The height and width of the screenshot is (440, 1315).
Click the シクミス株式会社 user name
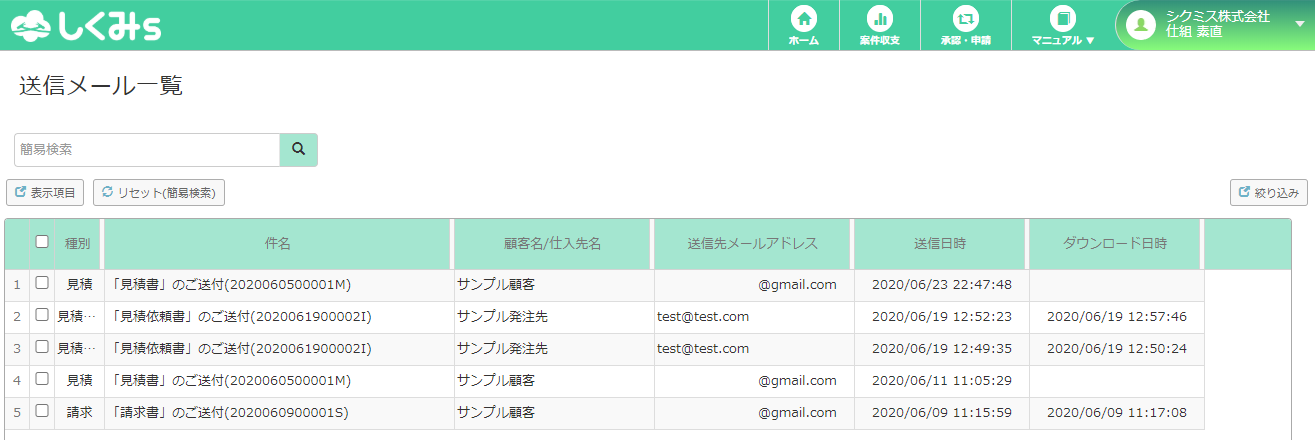1217,16
